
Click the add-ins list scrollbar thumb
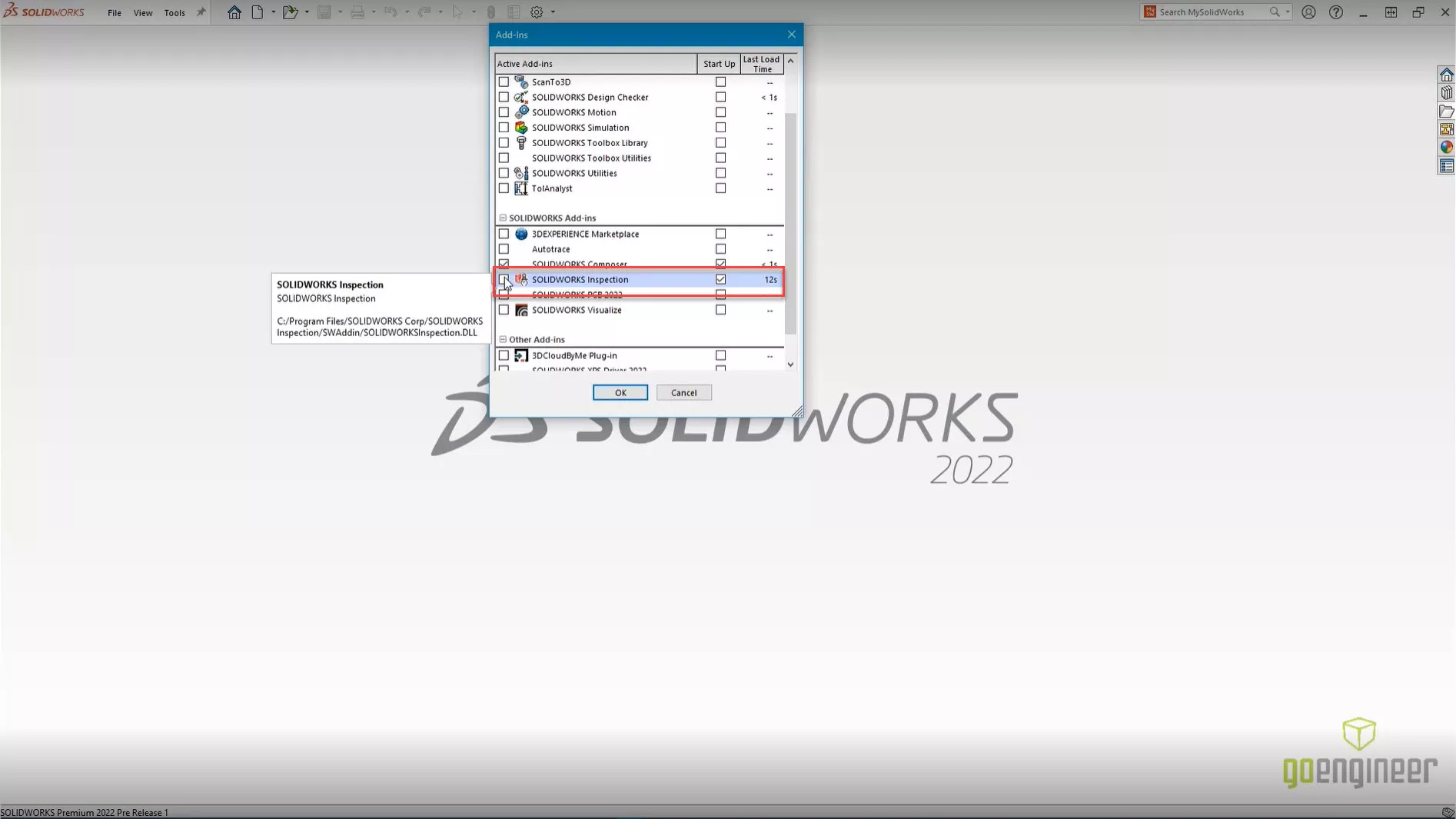pos(790,223)
